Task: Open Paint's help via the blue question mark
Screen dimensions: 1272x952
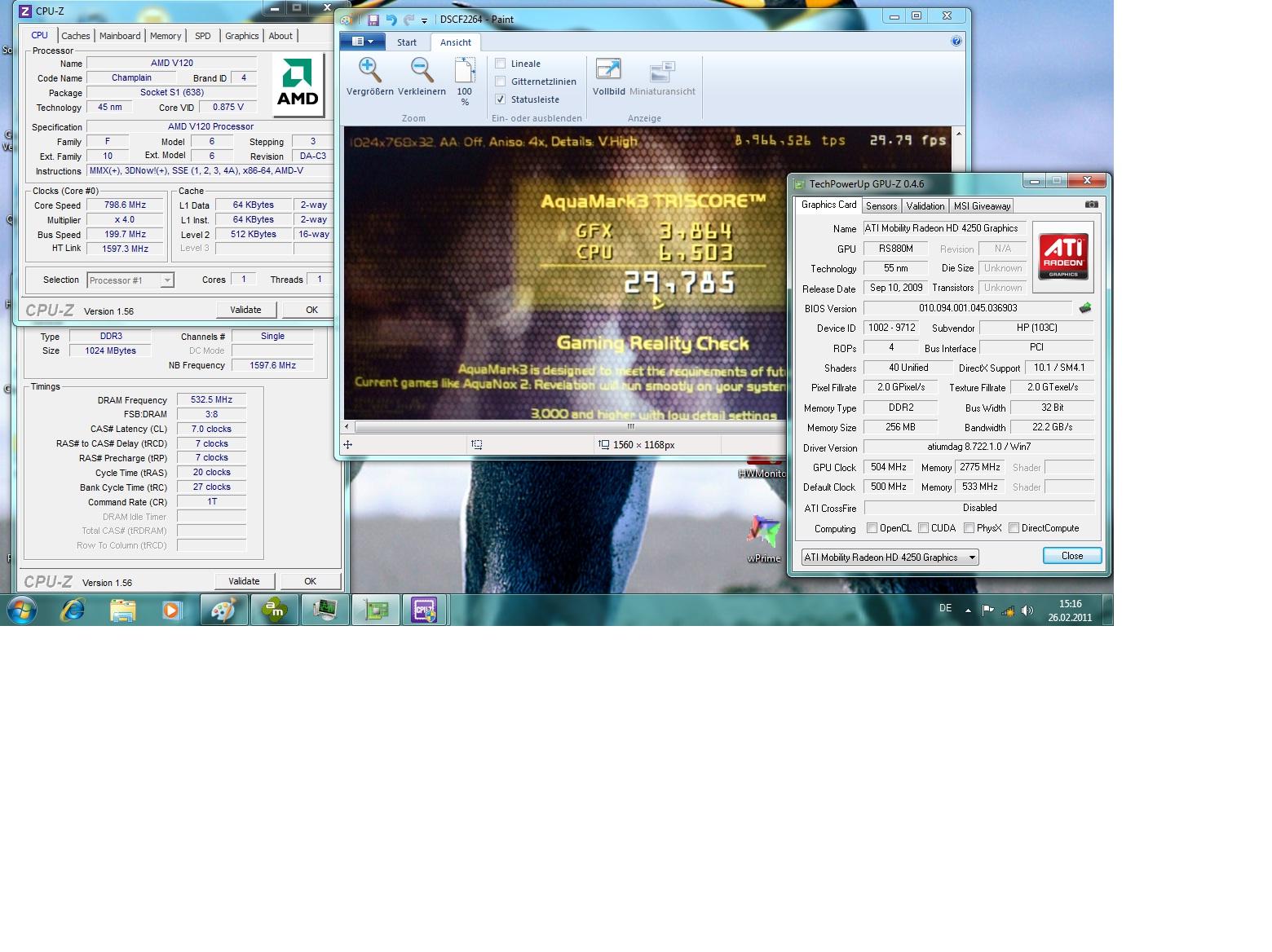Action: click(956, 42)
